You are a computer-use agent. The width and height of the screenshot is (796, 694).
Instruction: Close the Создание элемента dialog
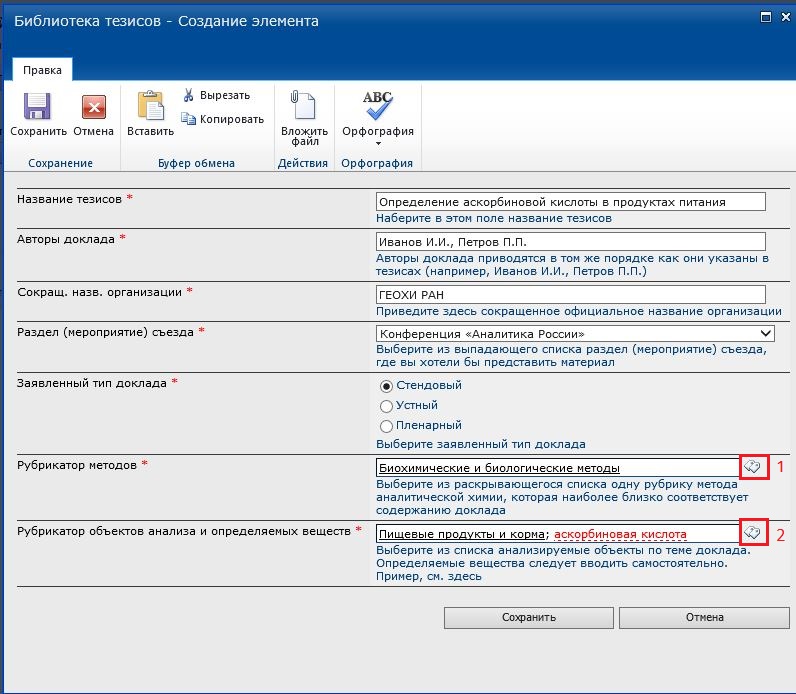point(785,17)
